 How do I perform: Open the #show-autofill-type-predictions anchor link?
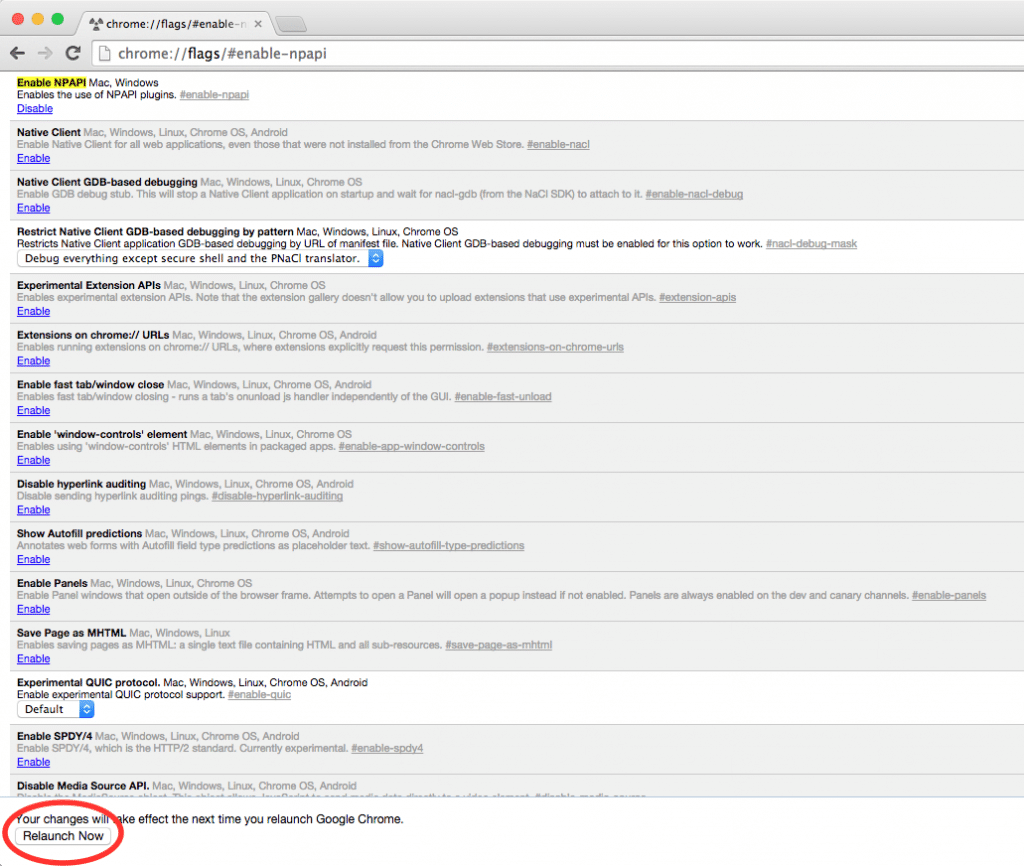pyautogui.click(x=449, y=545)
